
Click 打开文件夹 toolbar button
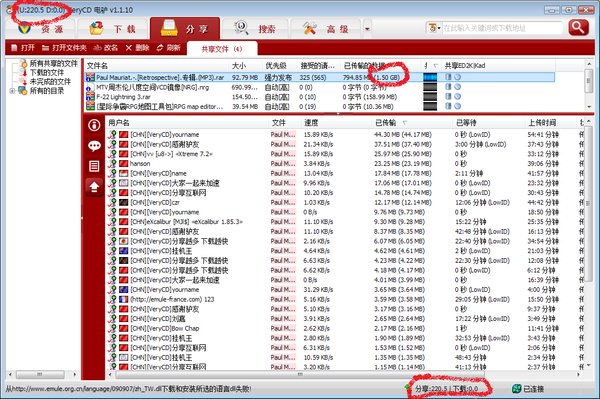click(64, 48)
